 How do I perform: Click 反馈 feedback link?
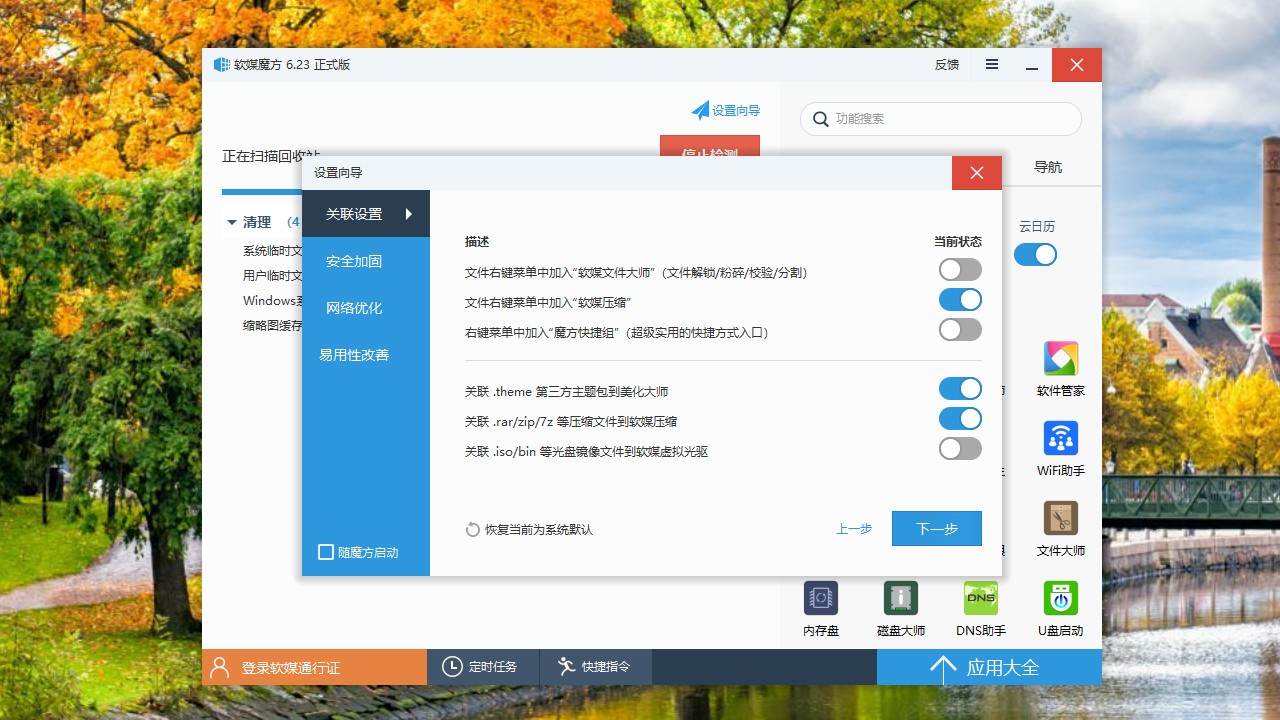click(947, 65)
